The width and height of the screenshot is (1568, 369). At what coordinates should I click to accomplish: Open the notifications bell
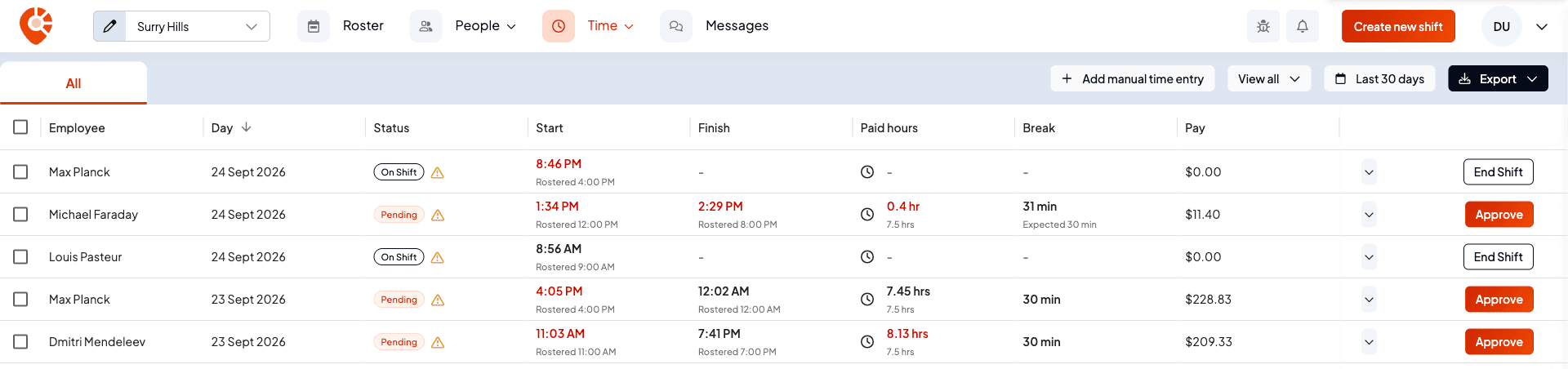coord(1303,26)
